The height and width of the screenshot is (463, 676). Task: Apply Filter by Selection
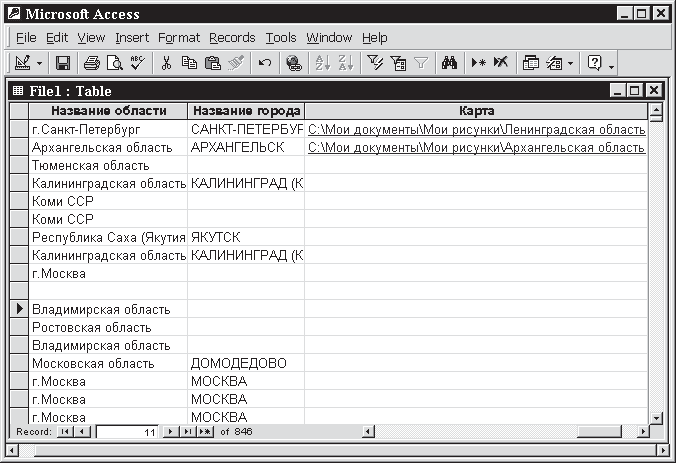click(x=376, y=63)
